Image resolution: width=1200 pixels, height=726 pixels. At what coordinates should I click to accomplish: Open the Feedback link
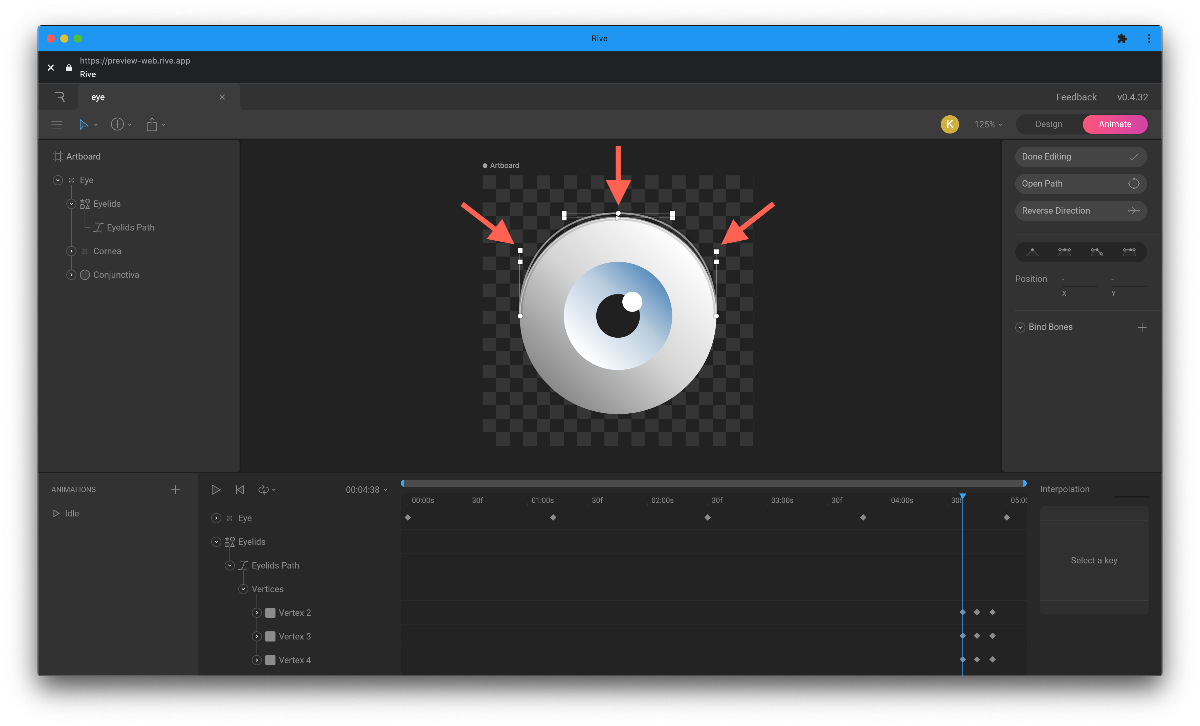tap(1077, 97)
